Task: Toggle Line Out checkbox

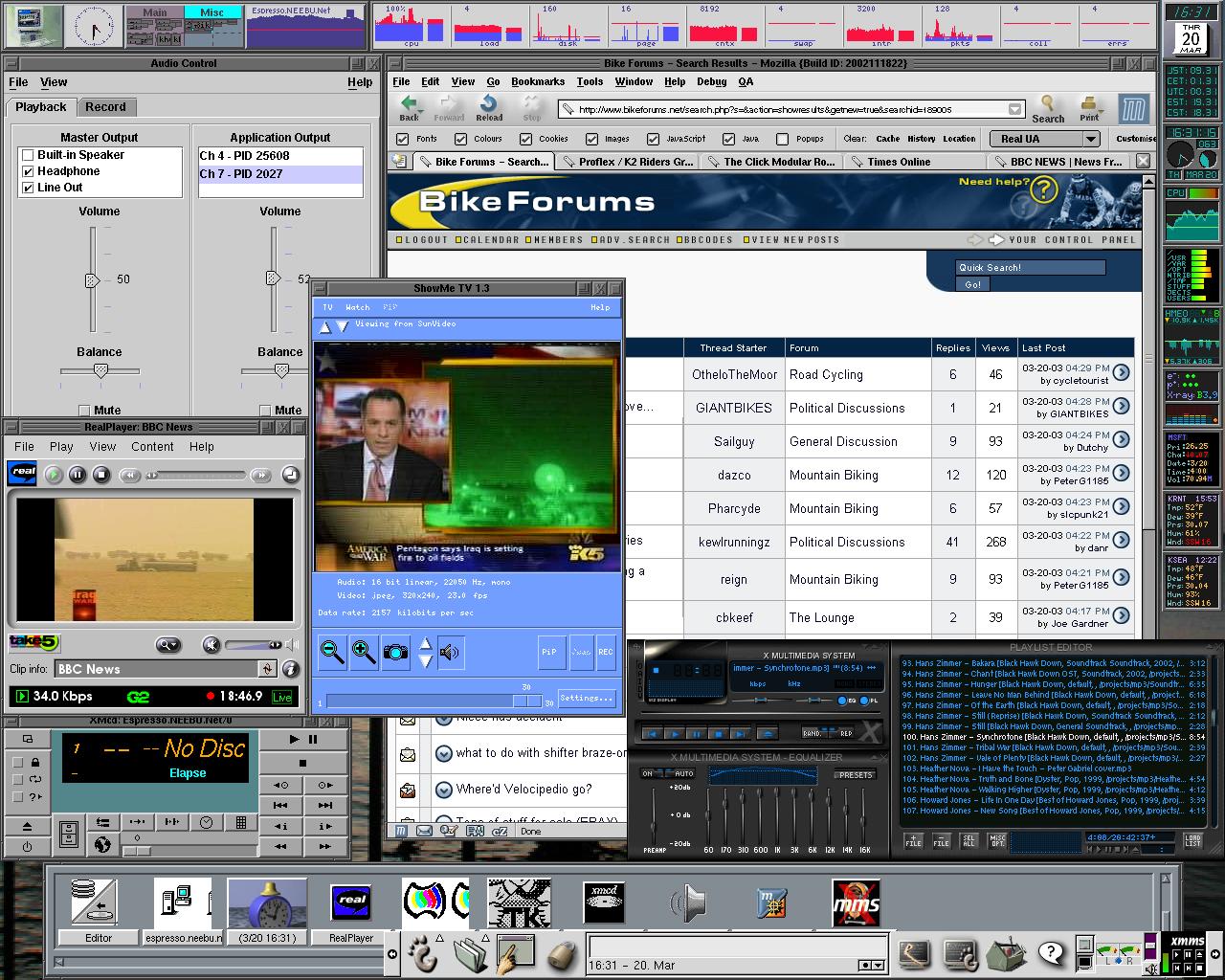Action: click(28, 188)
